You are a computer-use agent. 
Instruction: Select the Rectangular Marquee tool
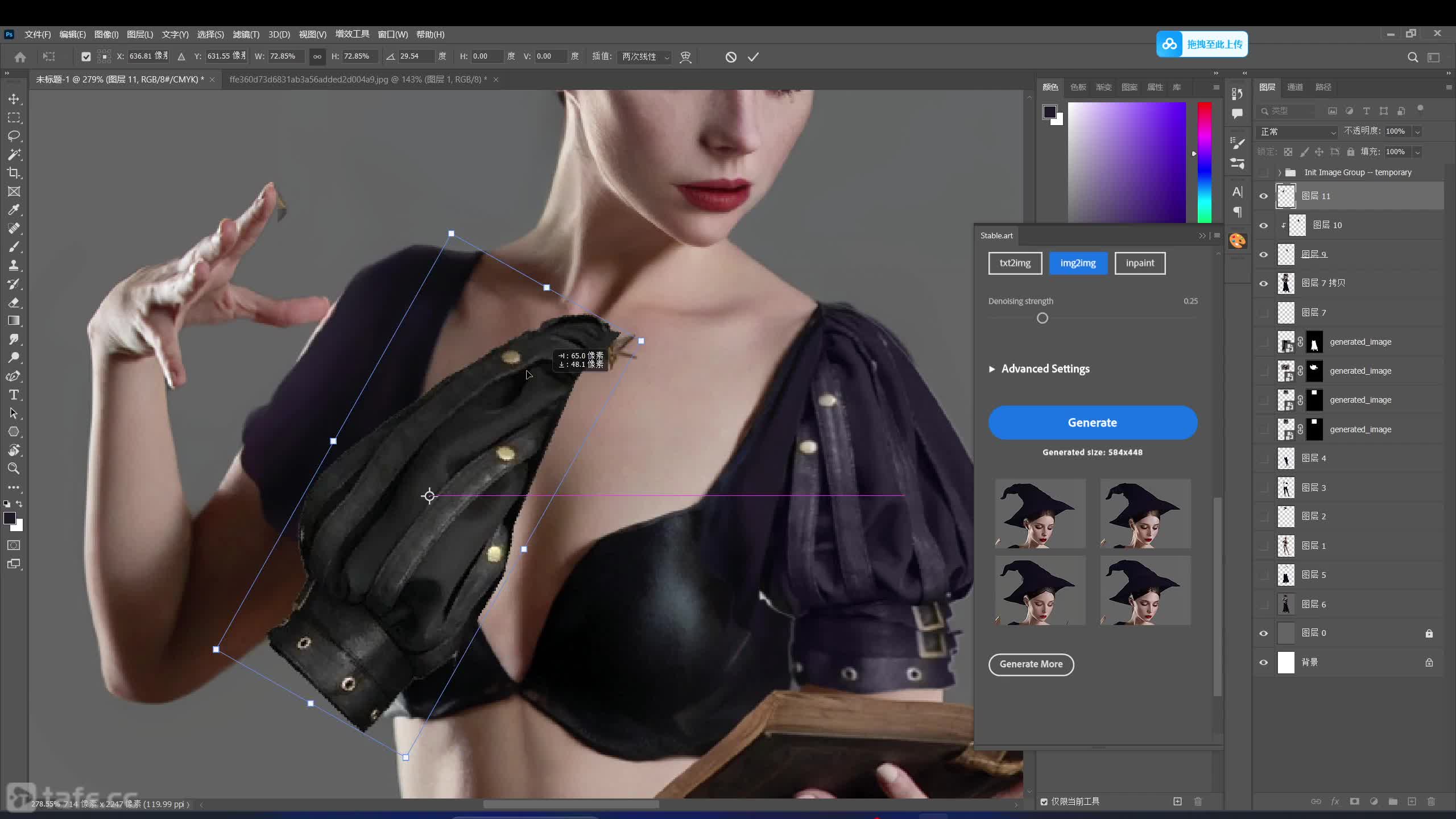tap(14, 118)
